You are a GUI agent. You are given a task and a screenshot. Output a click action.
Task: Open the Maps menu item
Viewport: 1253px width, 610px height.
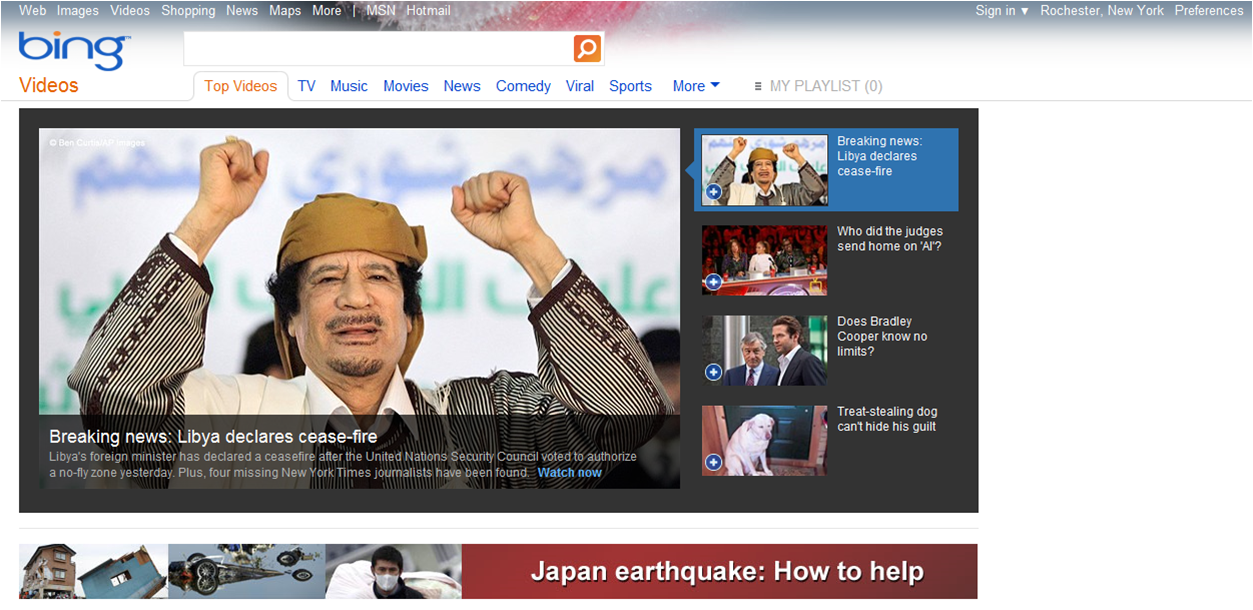(x=285, y=10)
